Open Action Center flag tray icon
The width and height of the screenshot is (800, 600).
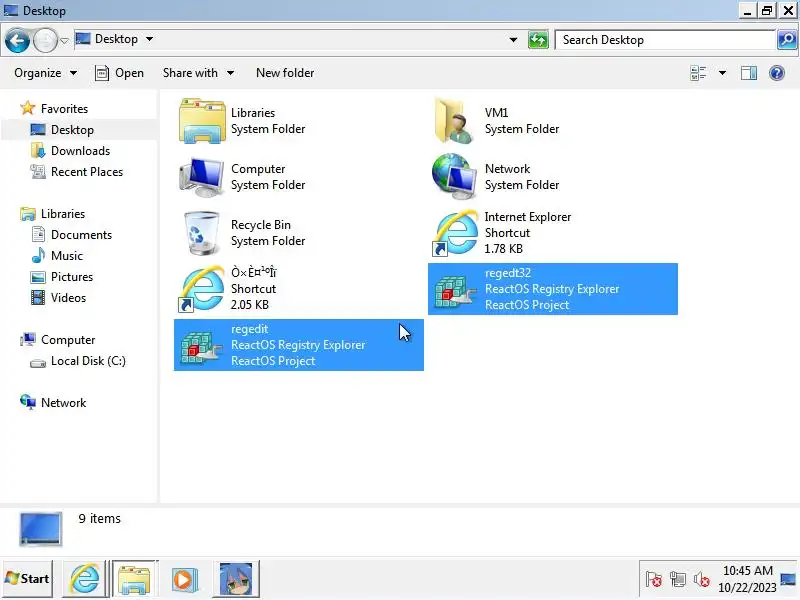653,580
